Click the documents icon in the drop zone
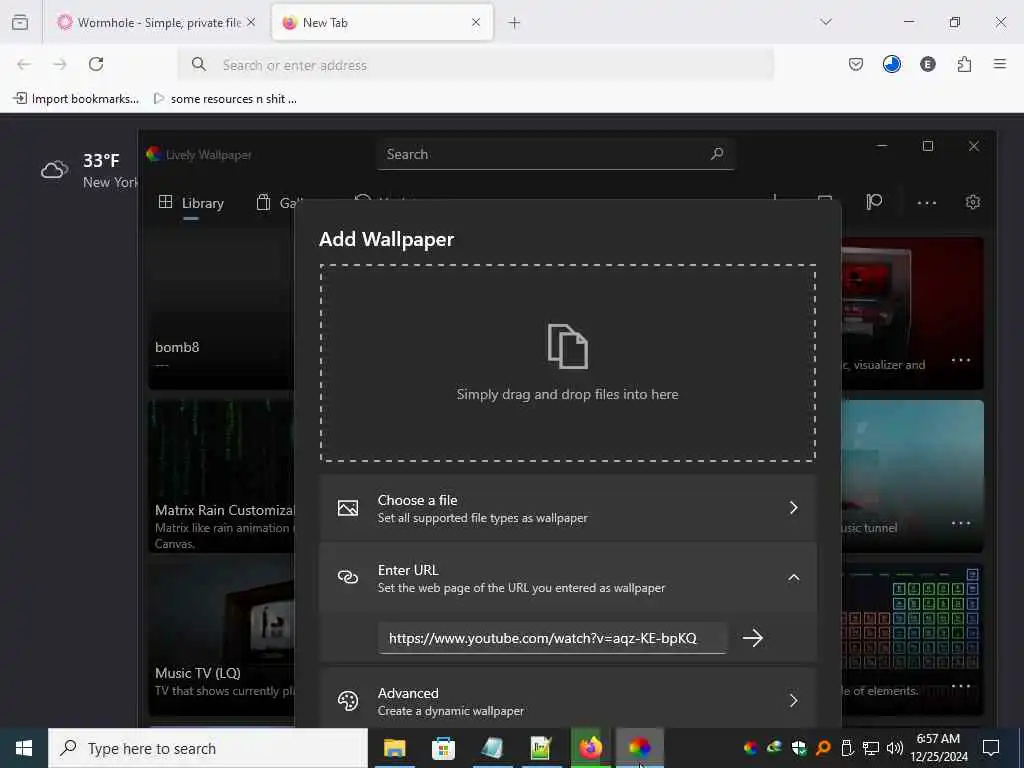The height and width of the screenshot is (768, 1024). [568, 346]
